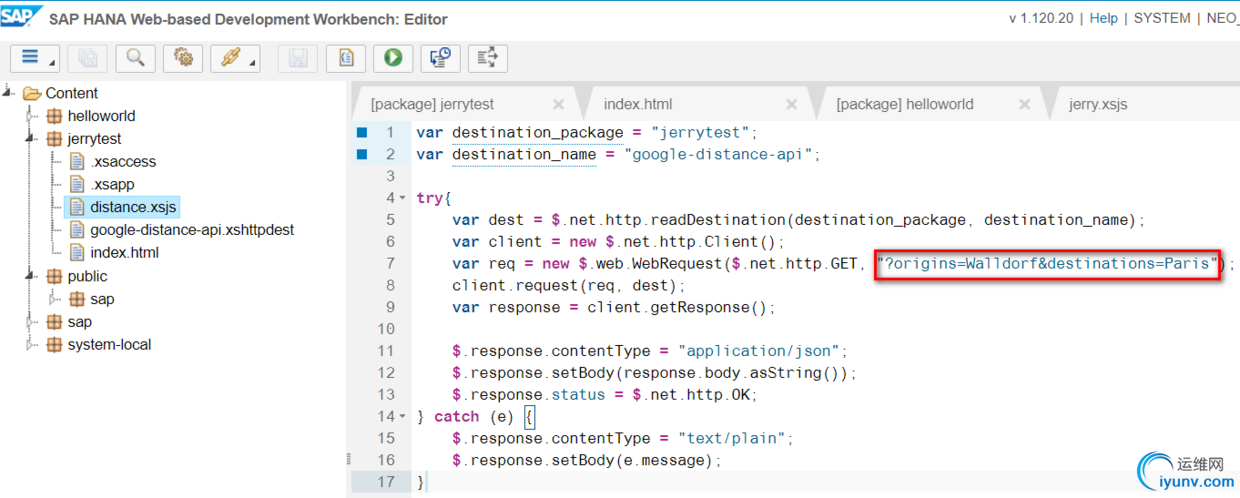
Task: Click the SYSTEM user link
Action: click(x=1162, y=18)
